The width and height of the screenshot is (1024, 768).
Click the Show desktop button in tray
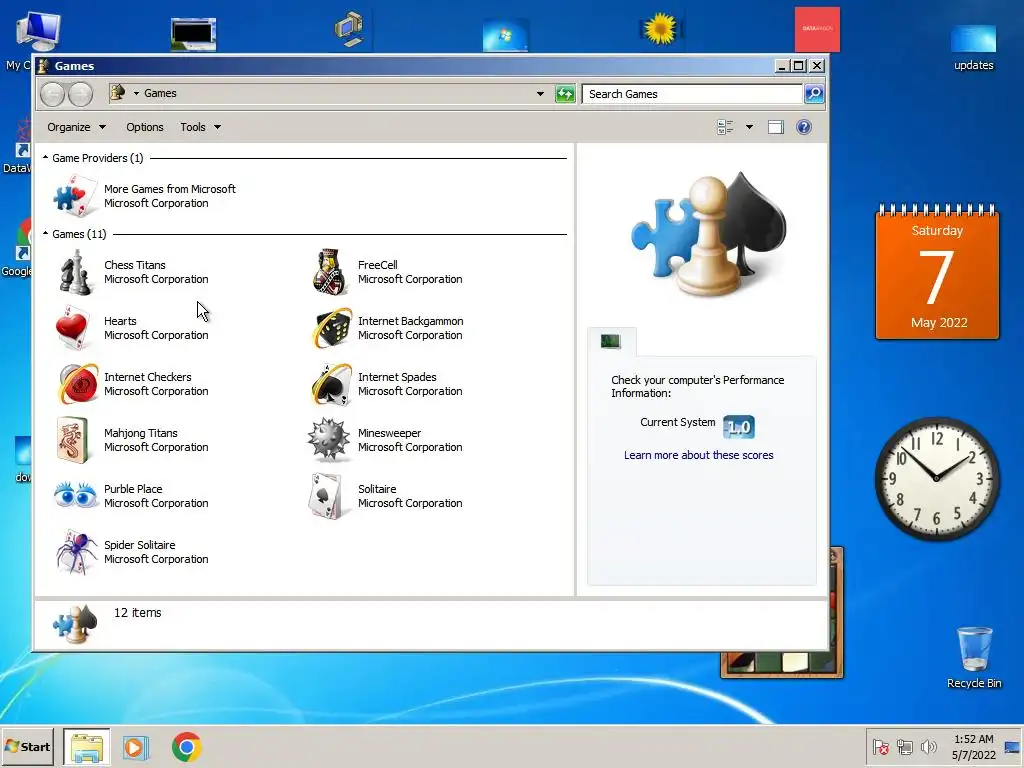(x=1012, y=746)
